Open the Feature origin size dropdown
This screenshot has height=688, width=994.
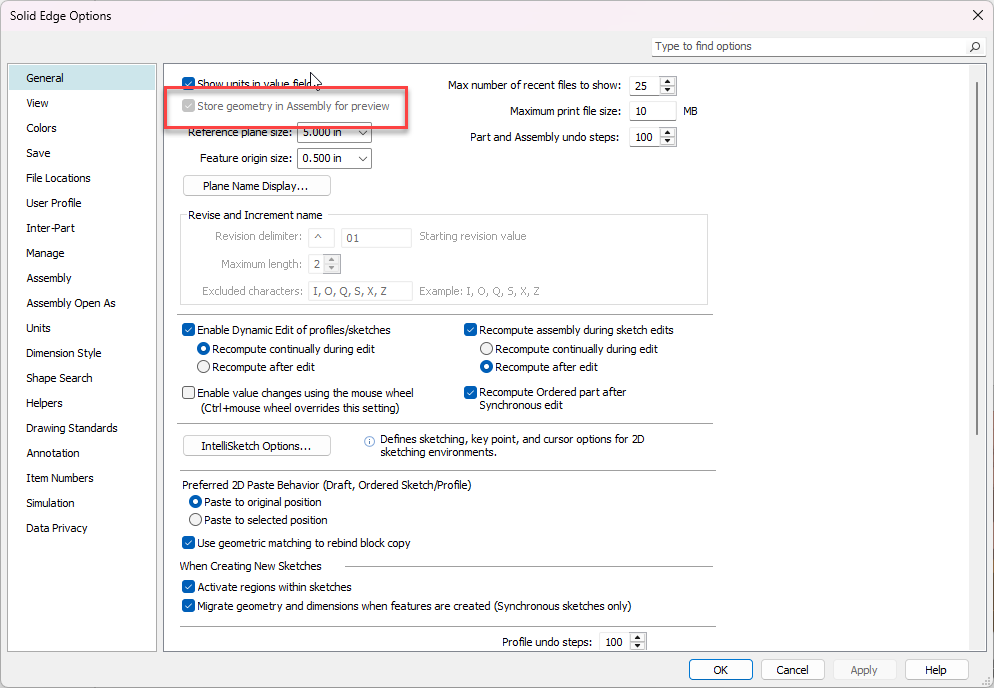click(x=363, y=159)
